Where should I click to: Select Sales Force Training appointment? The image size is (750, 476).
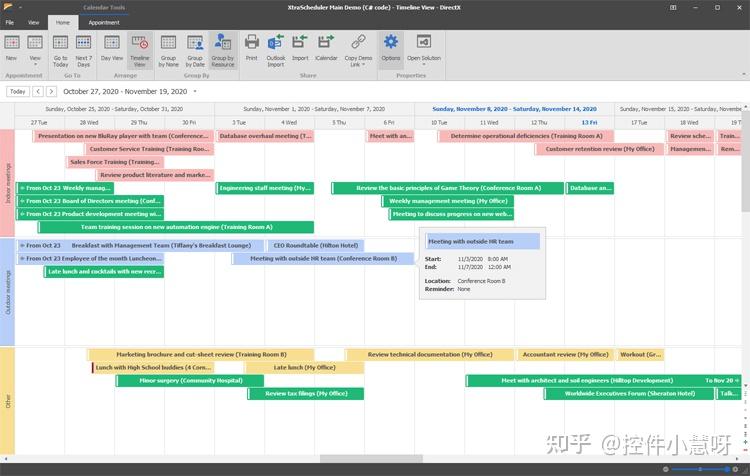(115, 162)
